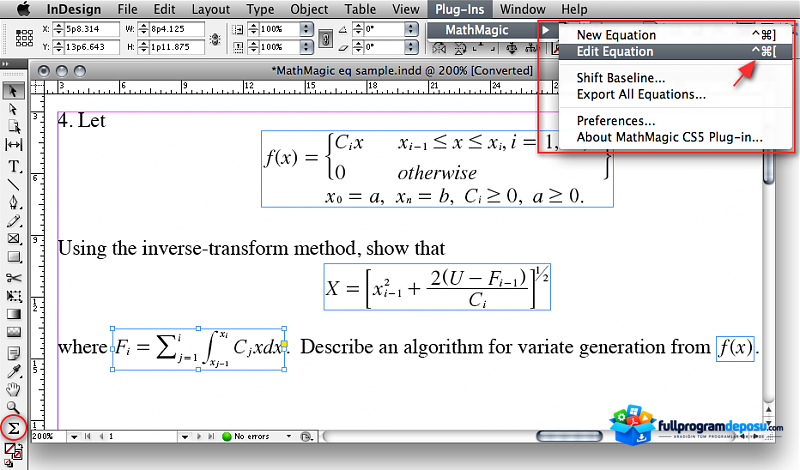Image resolution: width=800 pixels, height=470 pixels.
Task: Select the Pen tool
Action: tap(14, 203)
